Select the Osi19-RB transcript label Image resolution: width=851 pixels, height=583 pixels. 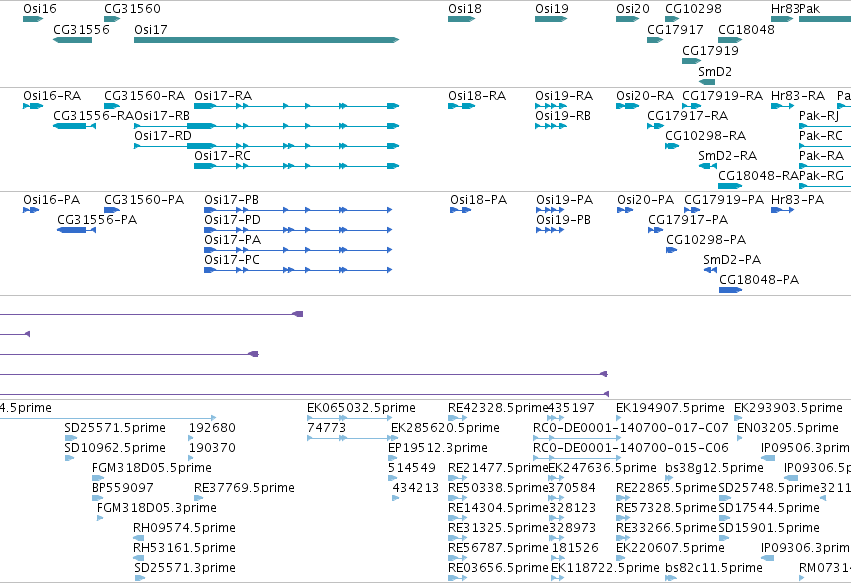tap(563, 116)
